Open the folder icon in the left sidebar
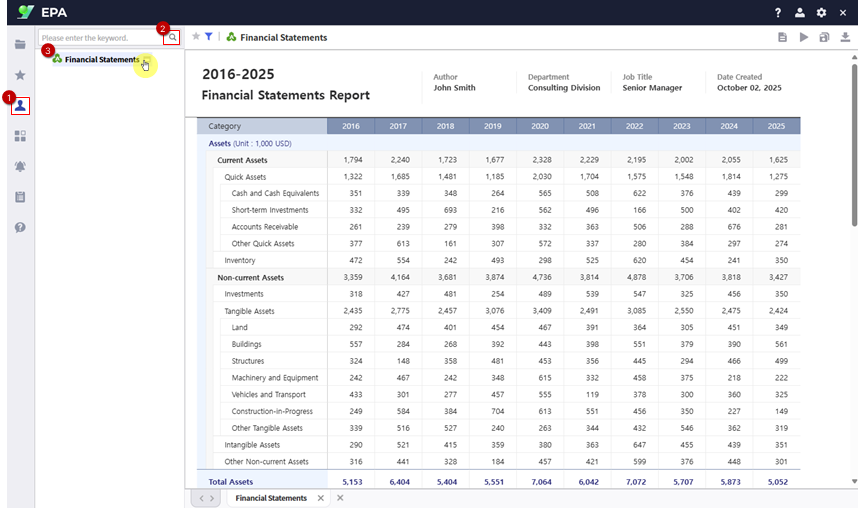 pyautogui.click(x=20, y=44)
